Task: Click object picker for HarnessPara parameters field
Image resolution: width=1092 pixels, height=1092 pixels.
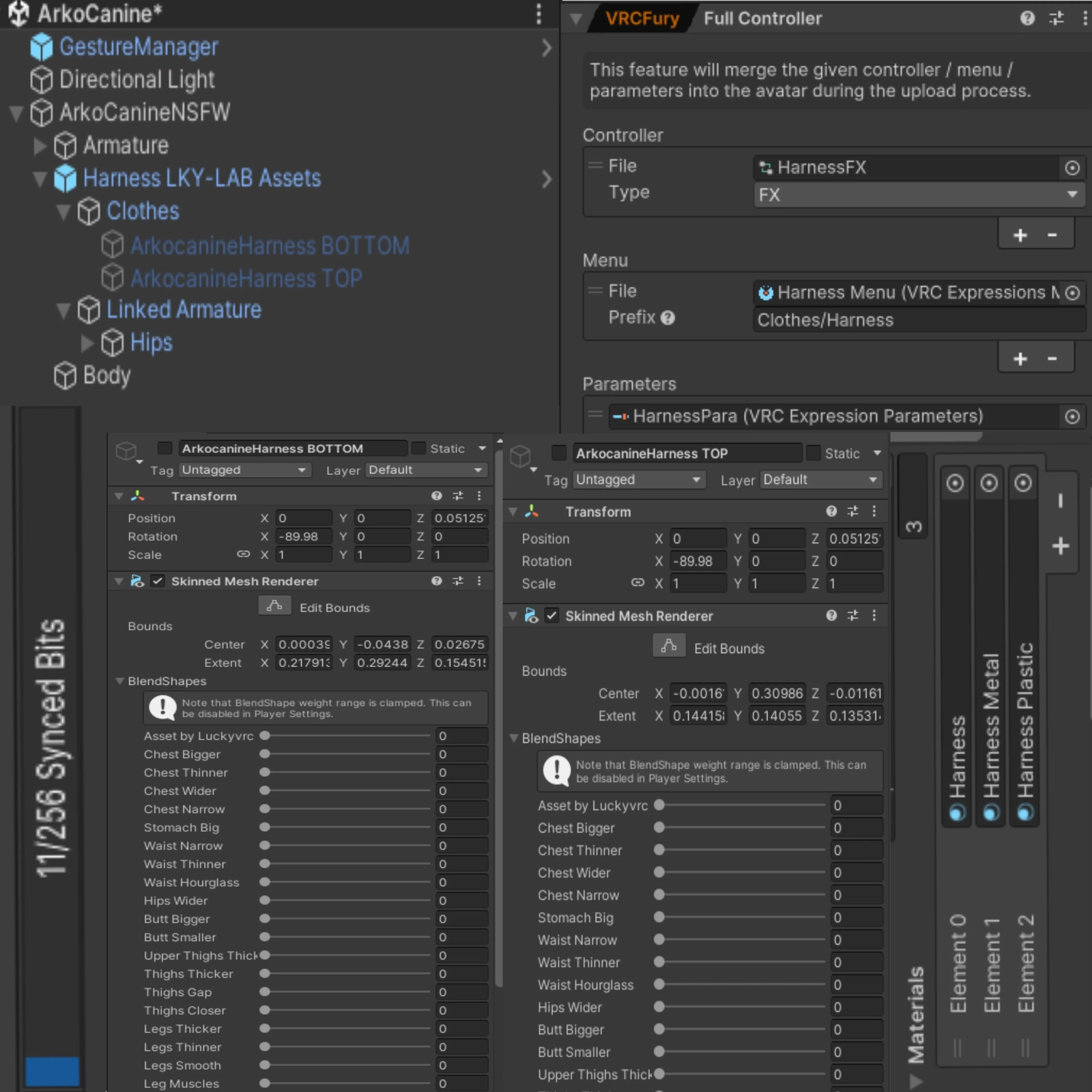Action: (x=1072, y=416)
